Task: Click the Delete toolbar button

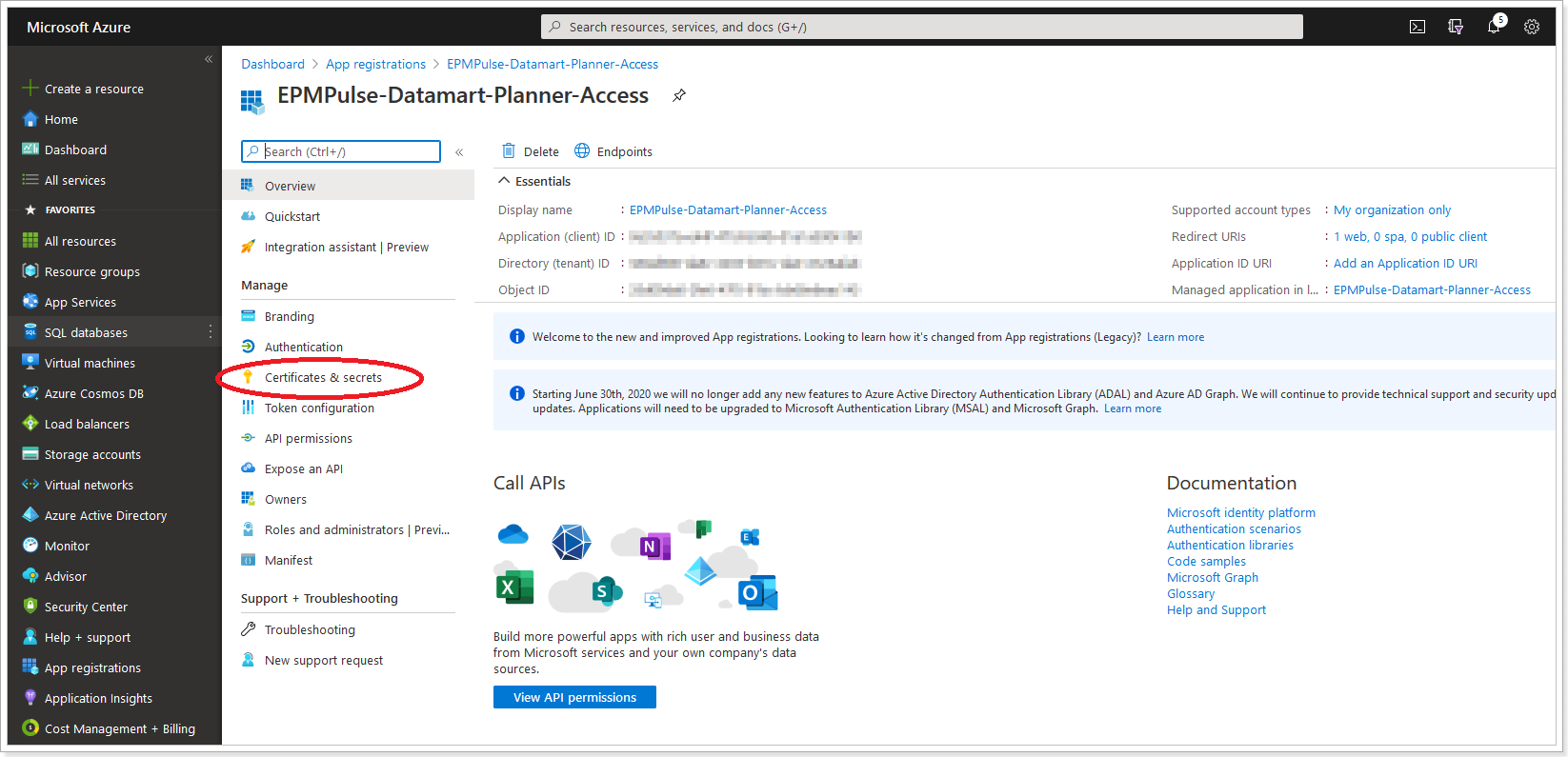Action: (531, 151)
